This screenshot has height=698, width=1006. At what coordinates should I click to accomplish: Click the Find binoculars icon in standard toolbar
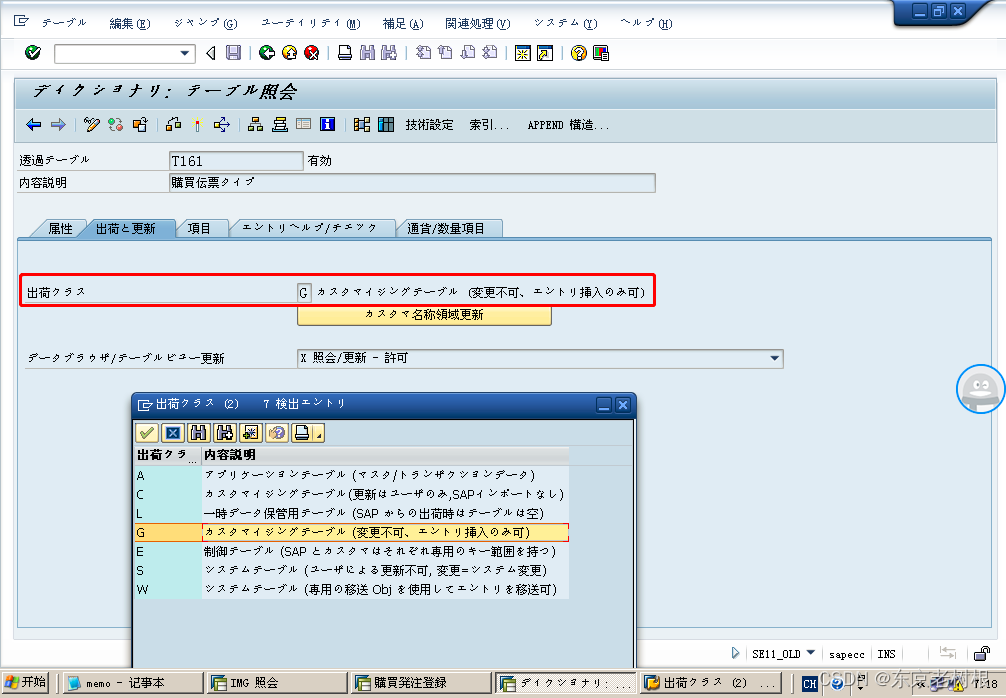click(367, 53)
